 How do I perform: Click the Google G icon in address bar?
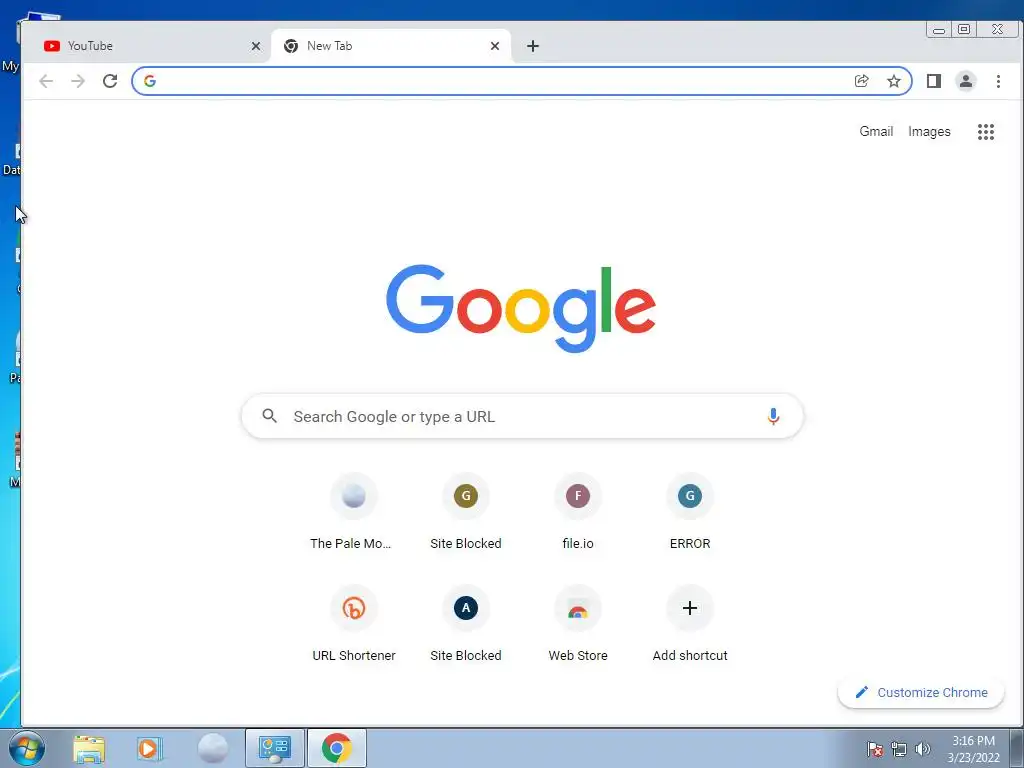(x=150, y=81)
